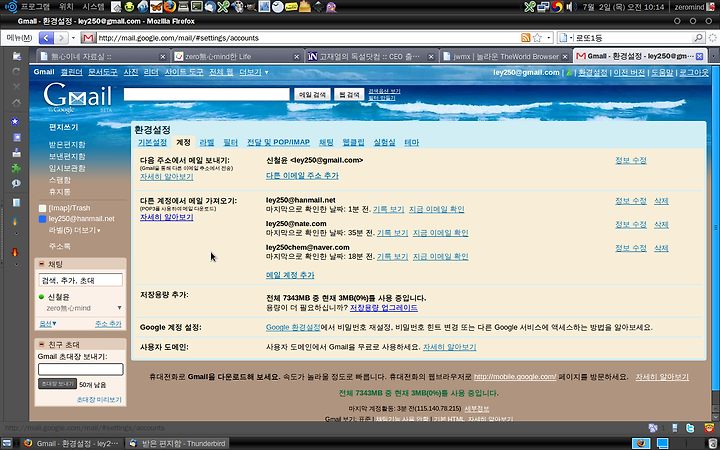
Task: Click the search magnifier icon in the search bar
Action: [x=698, y=38]
